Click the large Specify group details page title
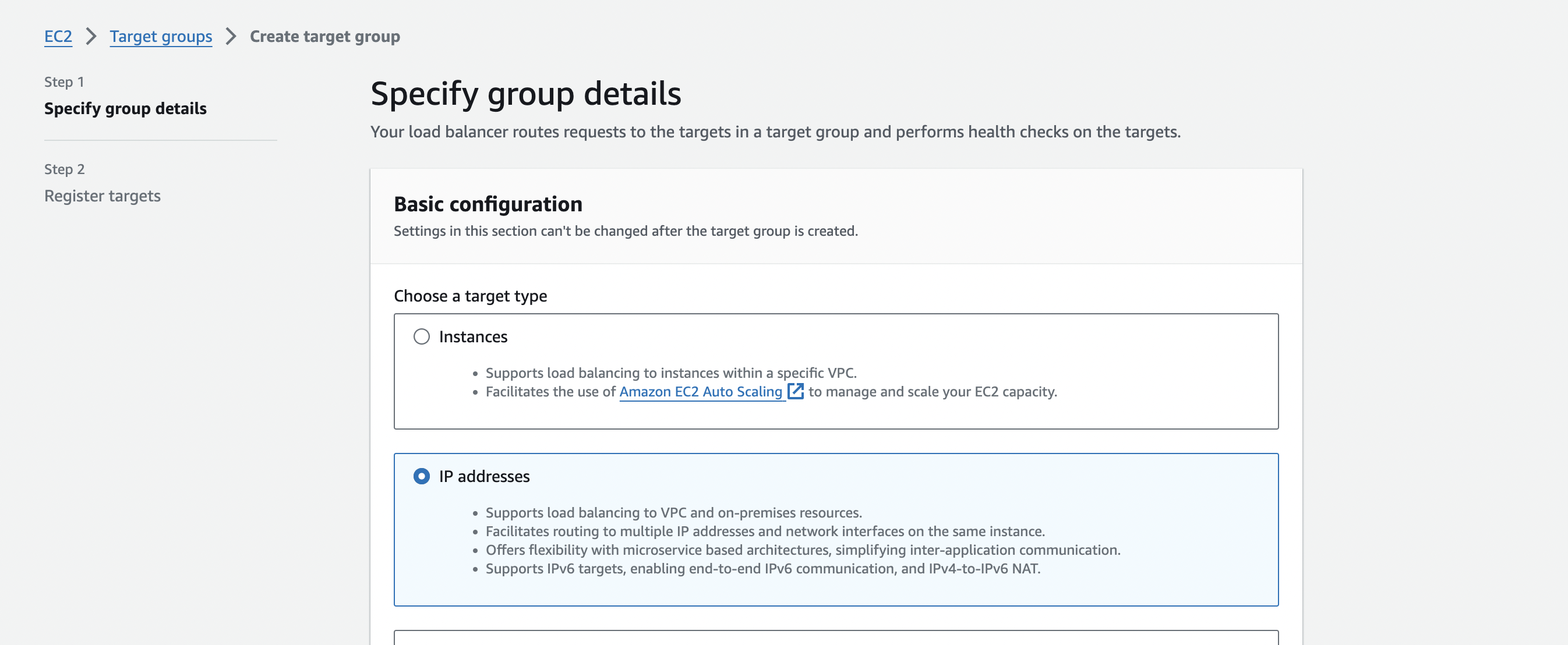Viewport: 1568px width, 645px height. [525, 94]
